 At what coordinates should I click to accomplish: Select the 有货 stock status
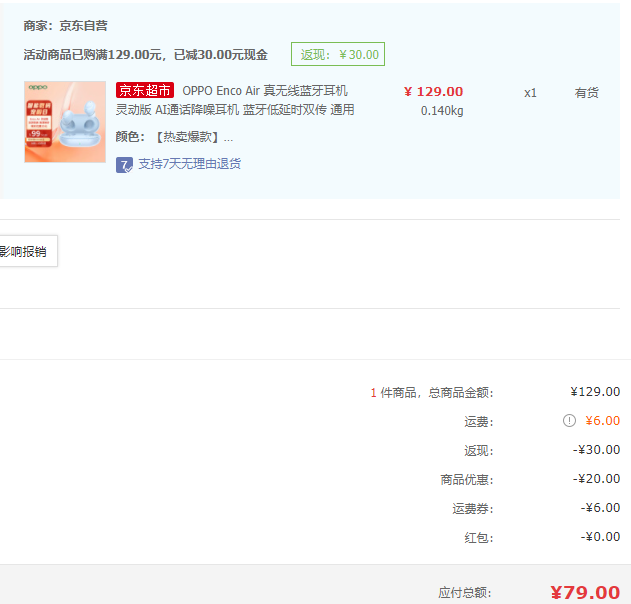tap(586, 93)
